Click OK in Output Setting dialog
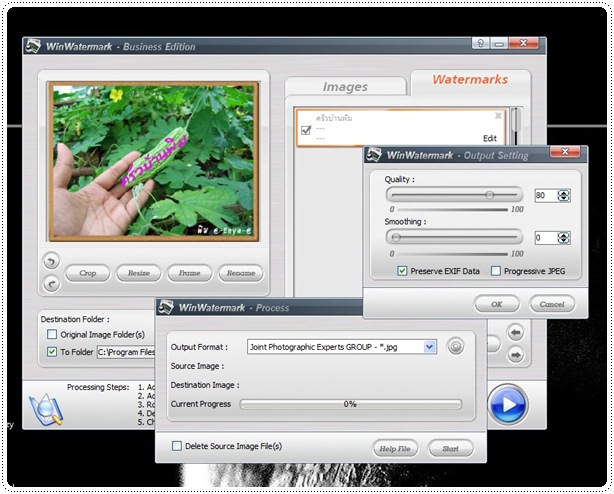The width and height of the screenshot is (614, 494). pos(497,304)
